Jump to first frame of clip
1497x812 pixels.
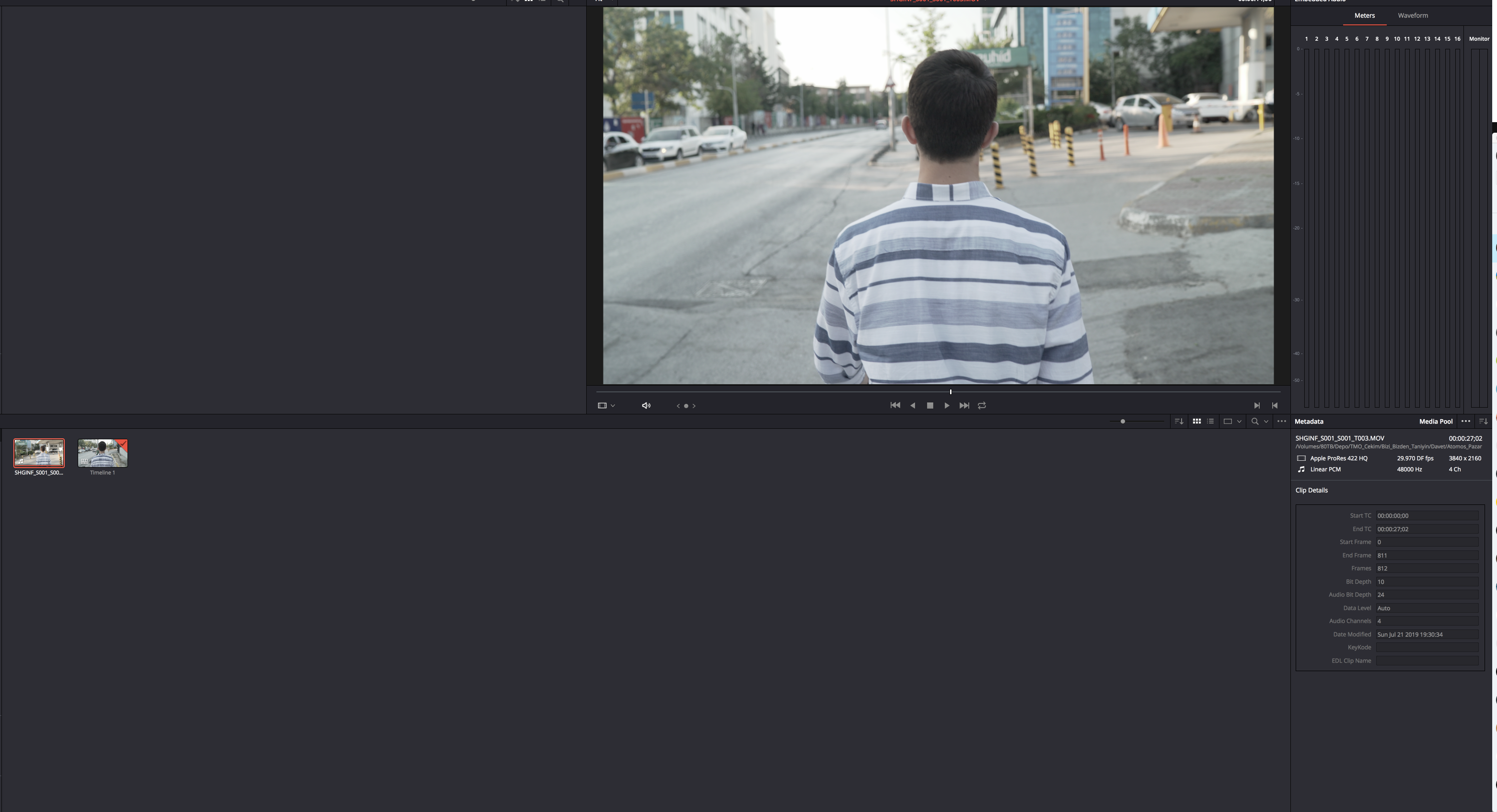[x=895, y=405]
